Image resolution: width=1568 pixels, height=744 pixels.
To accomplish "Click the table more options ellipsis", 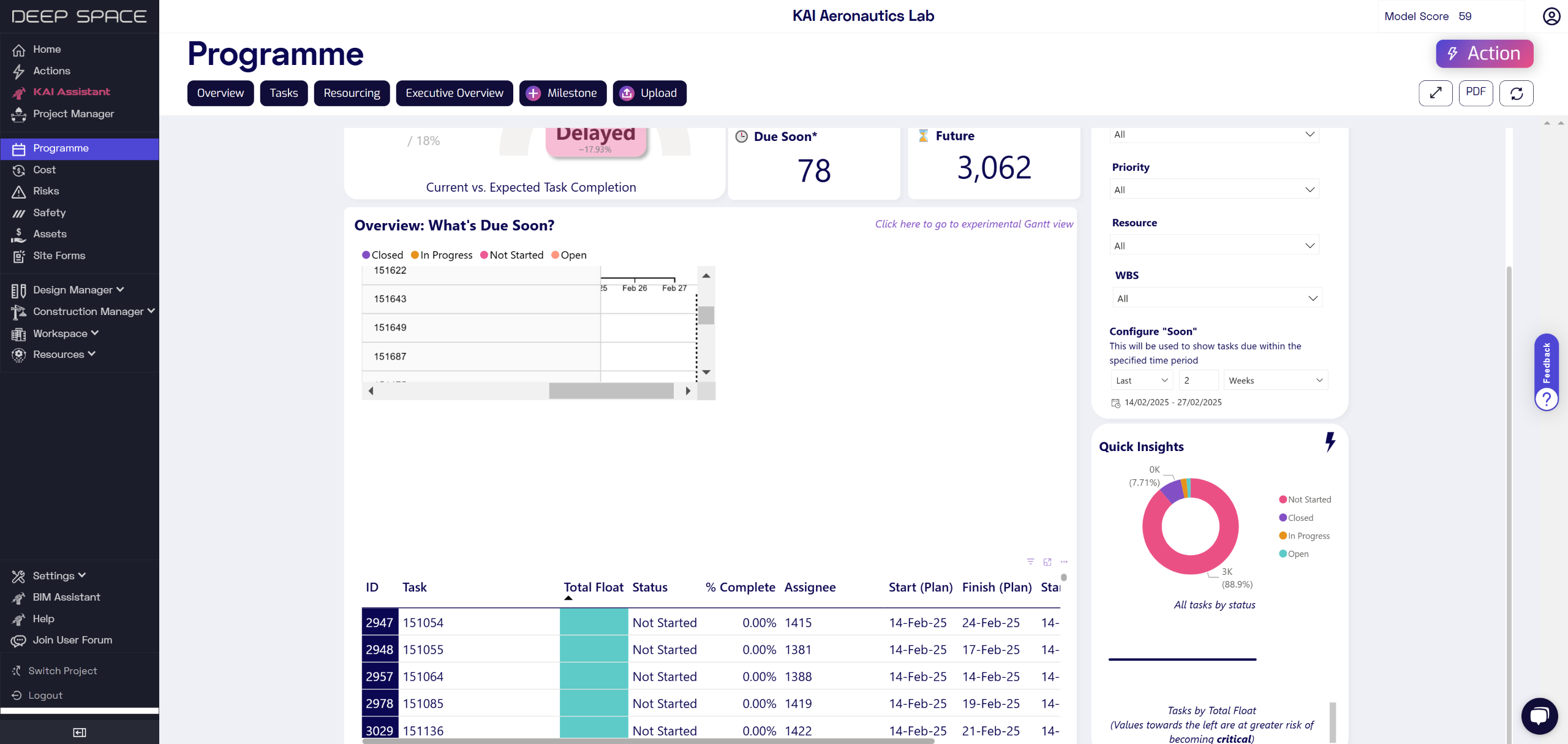I will click(1065, 561).
